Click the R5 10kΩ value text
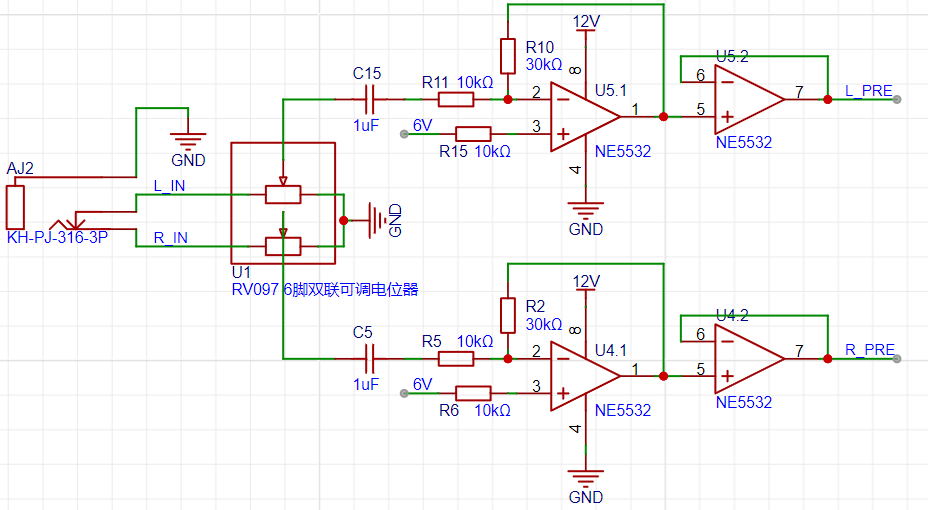 click(x=475, y=341)
